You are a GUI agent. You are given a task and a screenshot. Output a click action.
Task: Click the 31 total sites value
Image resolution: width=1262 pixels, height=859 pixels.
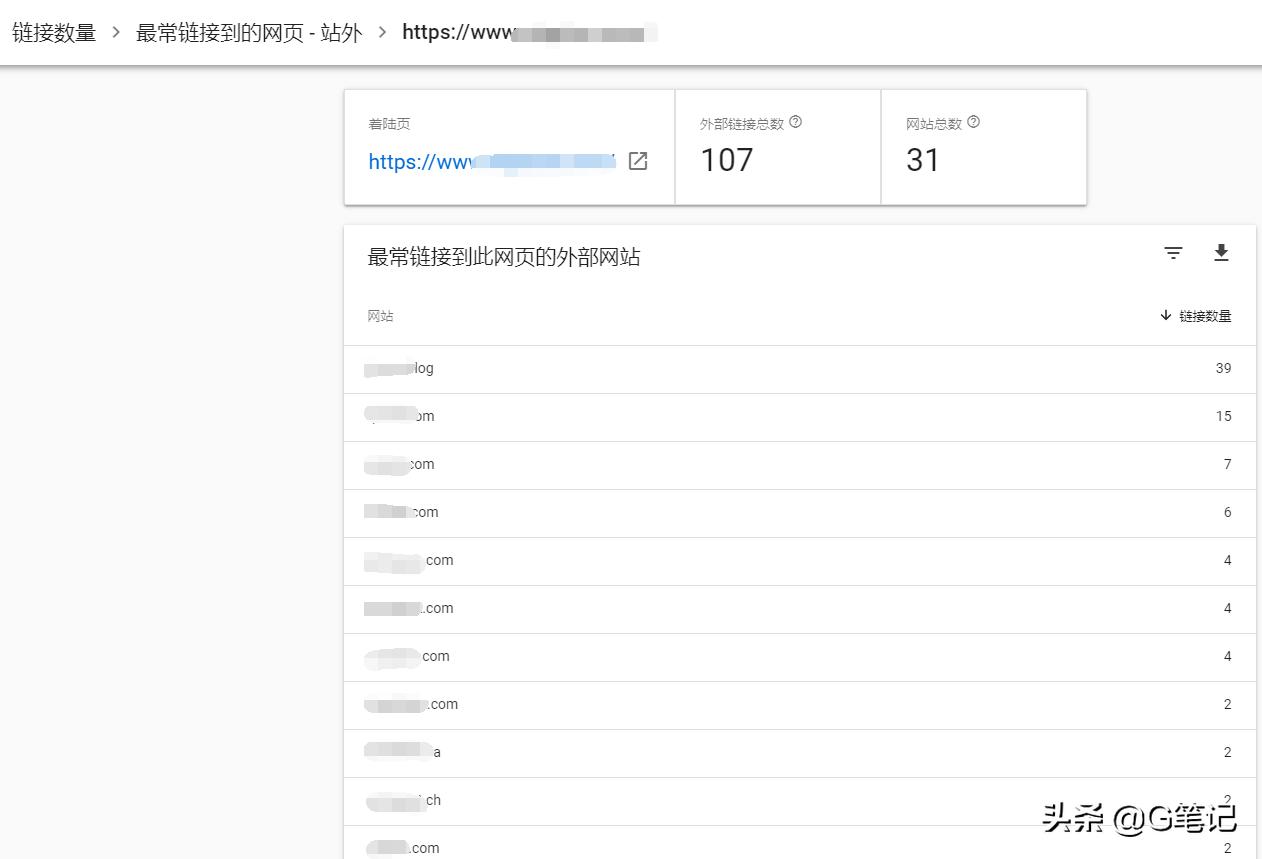pos(923,160)
